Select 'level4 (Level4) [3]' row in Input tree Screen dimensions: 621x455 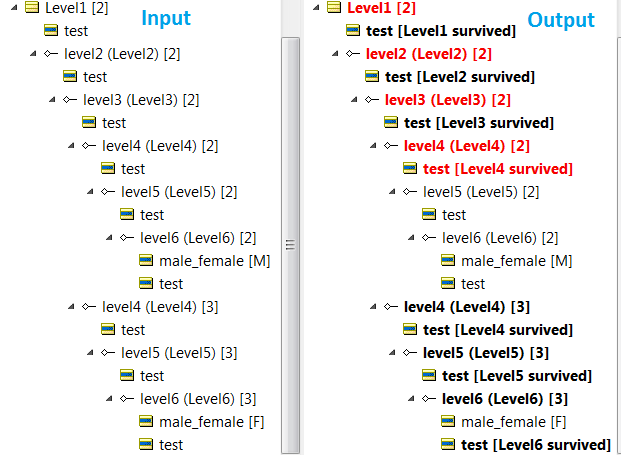(160, 307)
